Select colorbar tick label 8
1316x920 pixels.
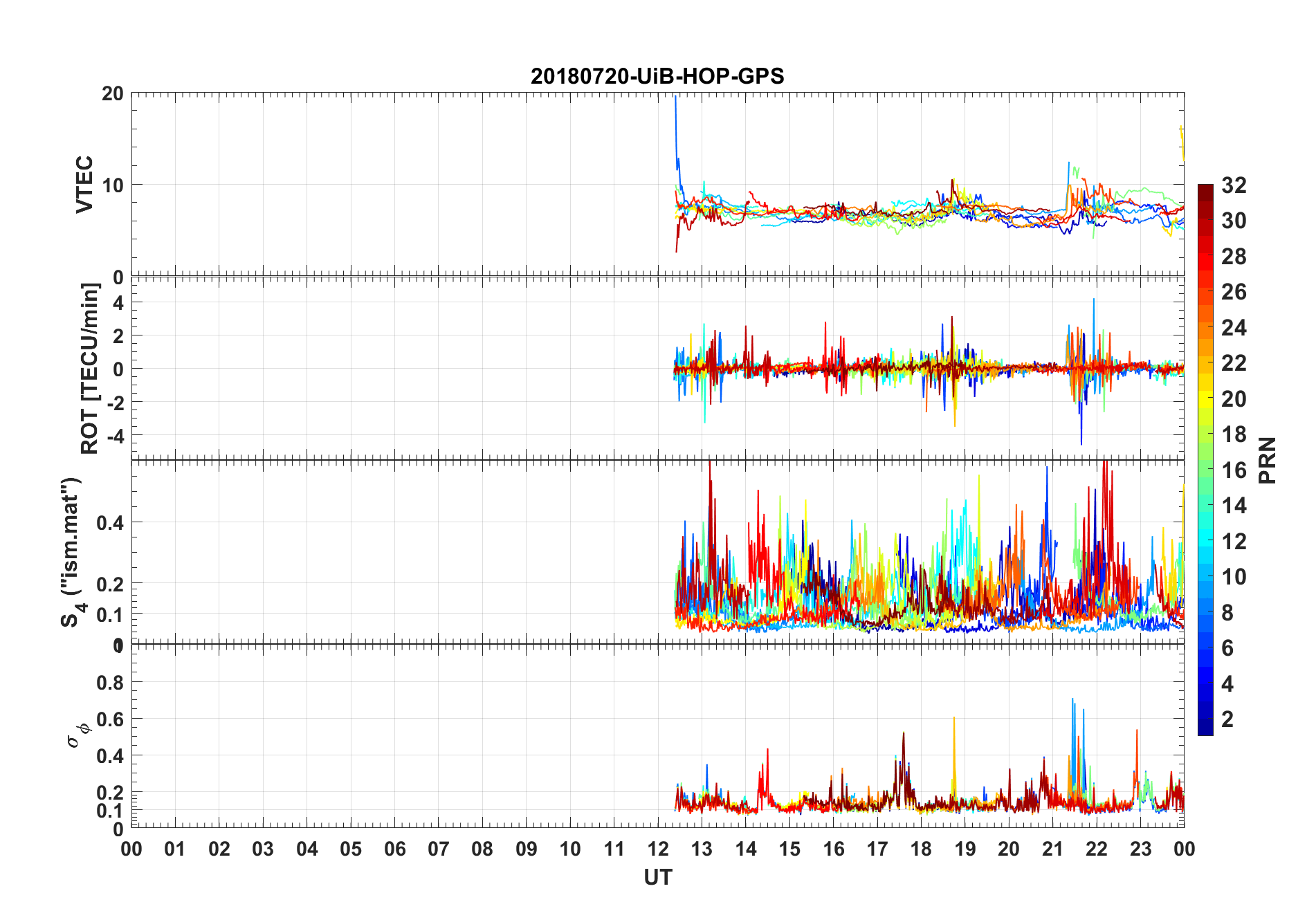point(1227,612)
